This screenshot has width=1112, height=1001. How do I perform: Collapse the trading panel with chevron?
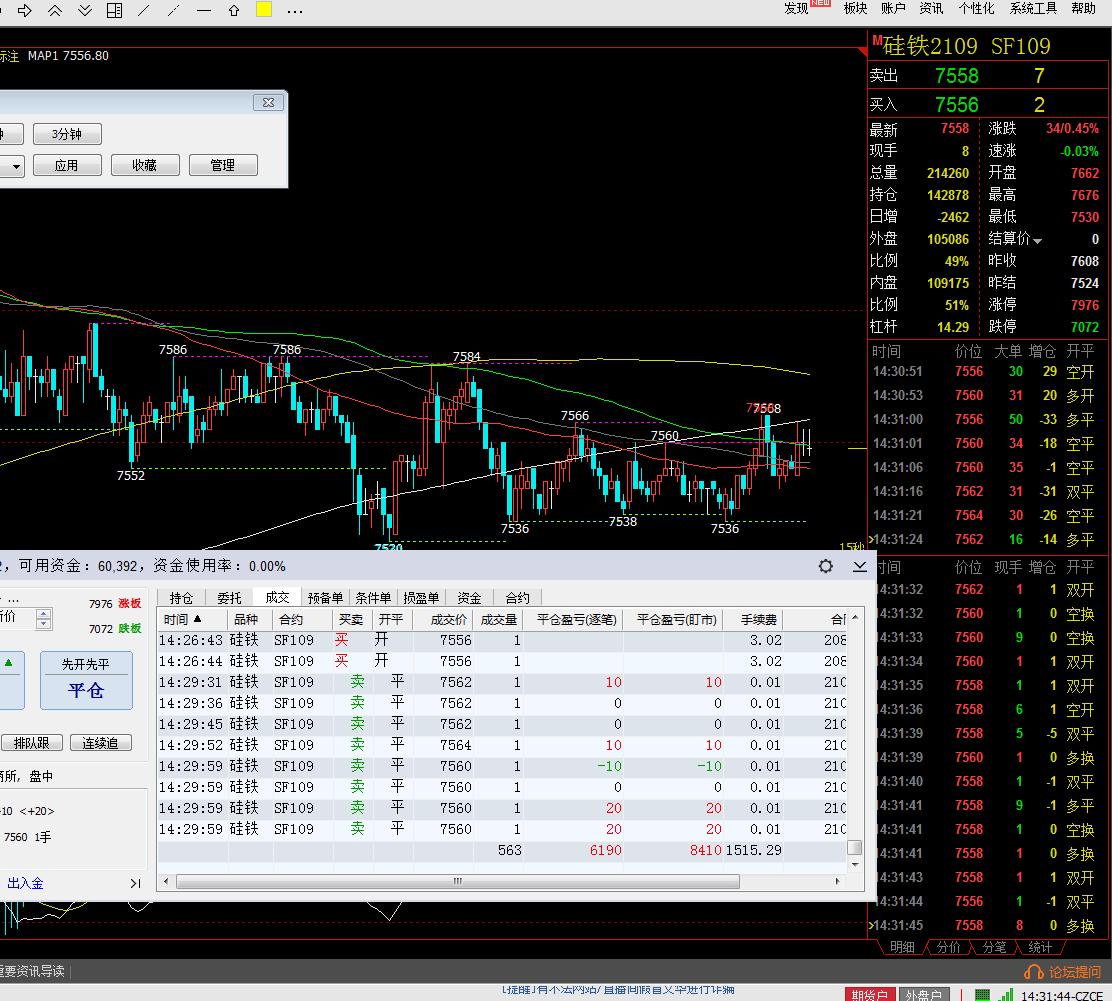pos(859,566)
